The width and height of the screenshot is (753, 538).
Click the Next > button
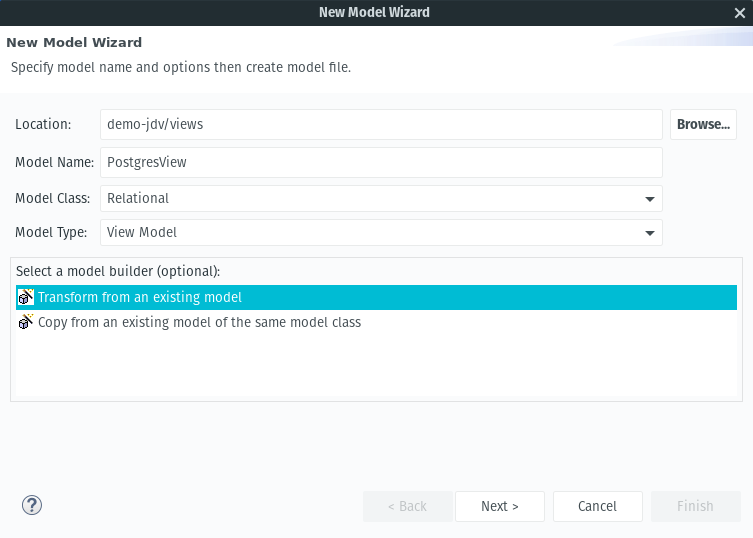[500, 506]
